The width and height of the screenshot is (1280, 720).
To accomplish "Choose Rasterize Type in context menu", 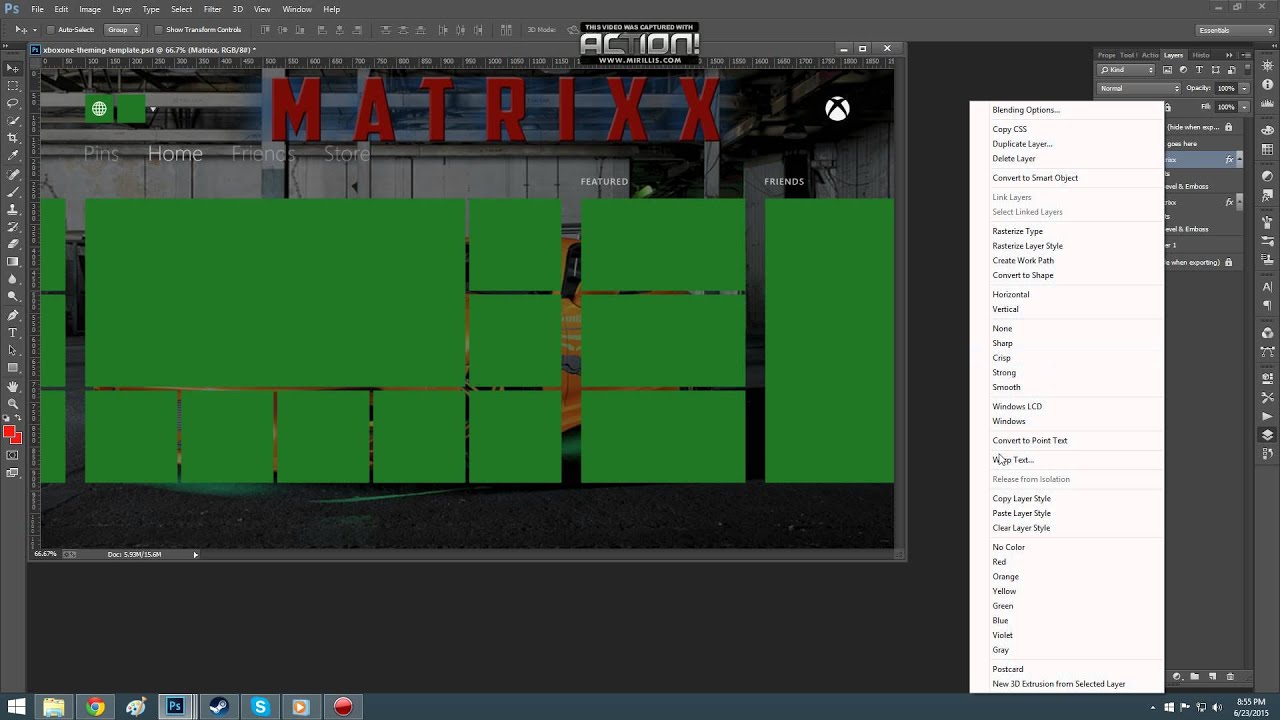I will click(x=1017, y=231).
